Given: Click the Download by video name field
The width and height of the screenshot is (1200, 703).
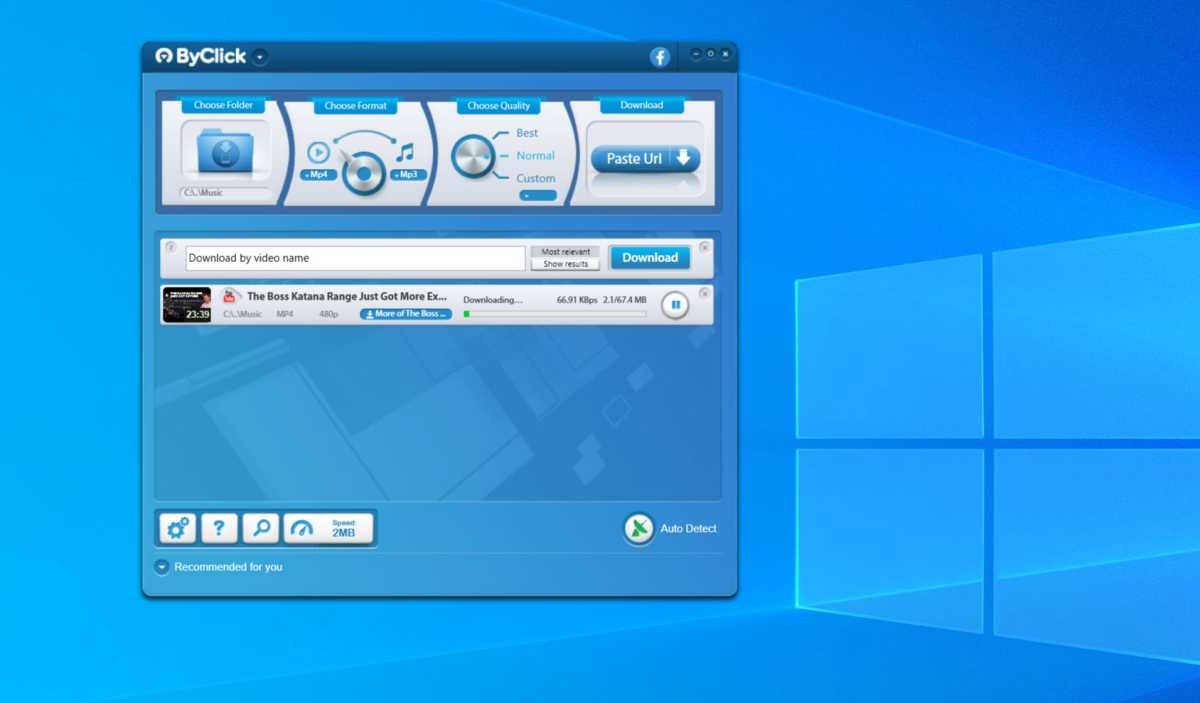Looking at the screenshot, I should pyautogui.click(x=355, y=258).
